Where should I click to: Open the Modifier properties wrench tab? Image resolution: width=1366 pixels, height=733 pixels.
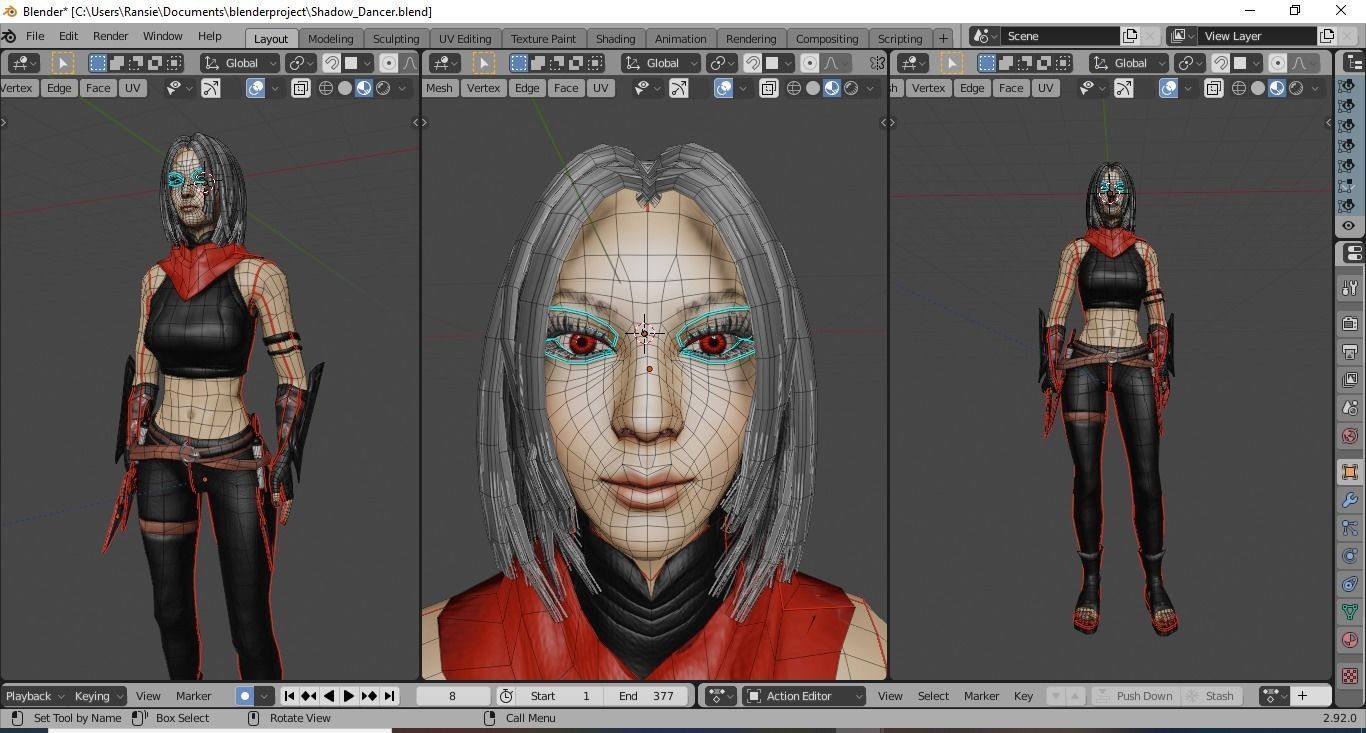point(1350,500)
